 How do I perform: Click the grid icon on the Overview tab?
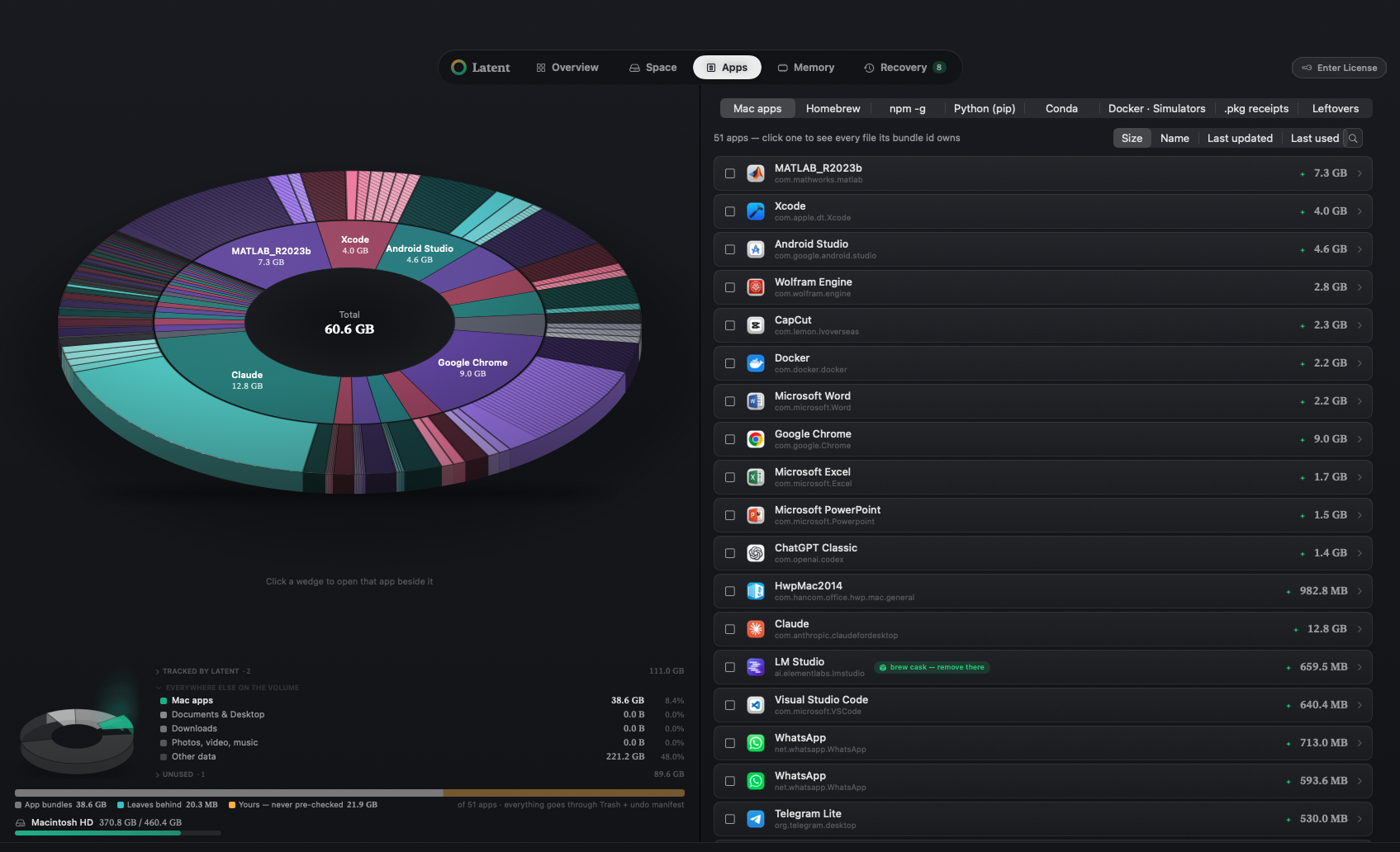541,68
